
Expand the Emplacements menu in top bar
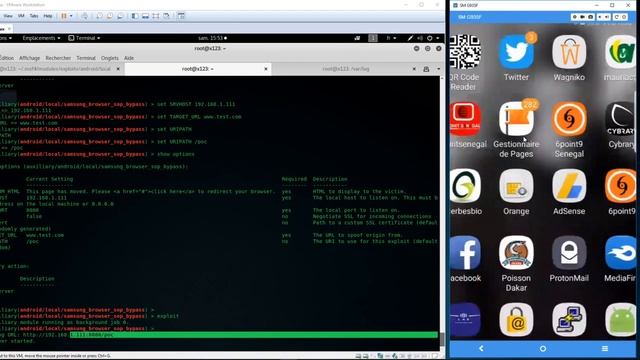tap(41, 38)
